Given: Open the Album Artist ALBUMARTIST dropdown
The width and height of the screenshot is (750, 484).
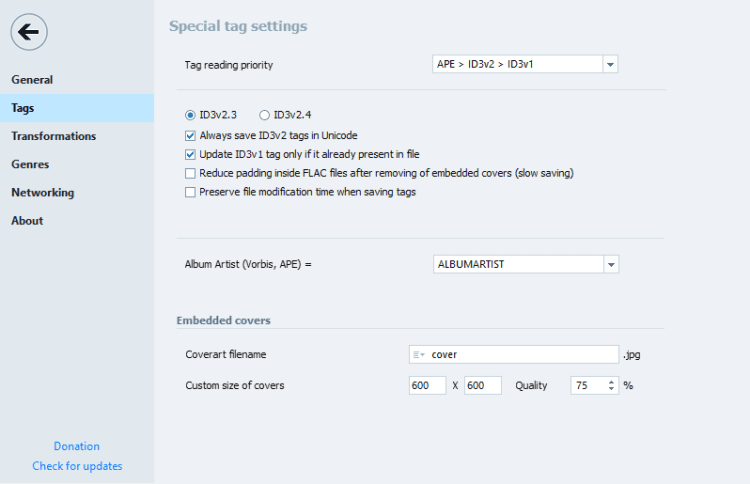Looking at the screenshot, I should (611, 265).
